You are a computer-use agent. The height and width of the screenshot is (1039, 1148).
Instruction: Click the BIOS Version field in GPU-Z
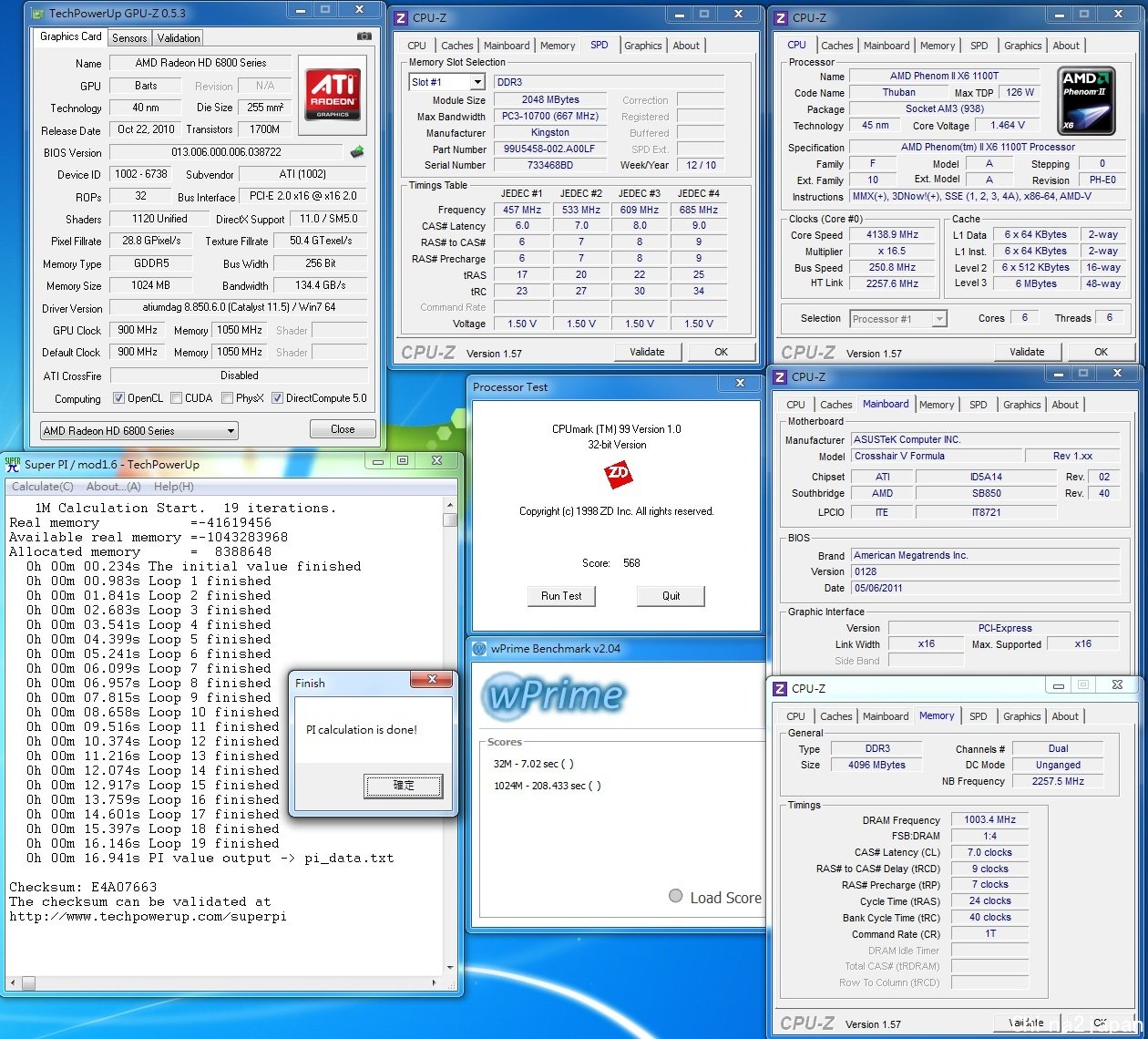(x=227, y=152)
